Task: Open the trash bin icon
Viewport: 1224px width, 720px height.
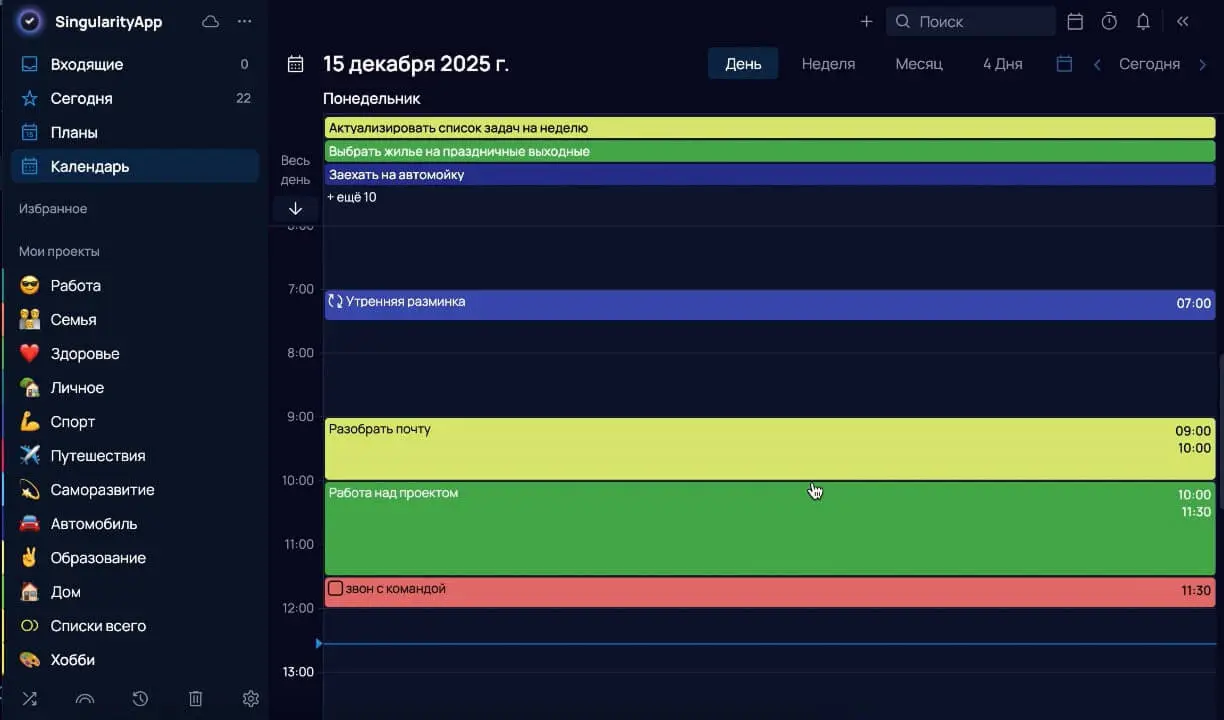Action: click(x=196, y=698)
